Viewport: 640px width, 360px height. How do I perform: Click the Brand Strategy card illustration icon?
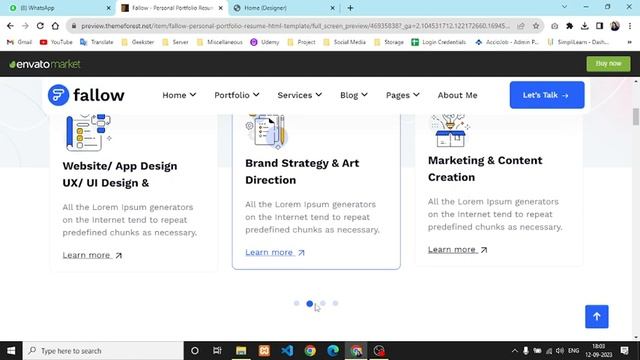pyautogui.click(x=267, y=131)
